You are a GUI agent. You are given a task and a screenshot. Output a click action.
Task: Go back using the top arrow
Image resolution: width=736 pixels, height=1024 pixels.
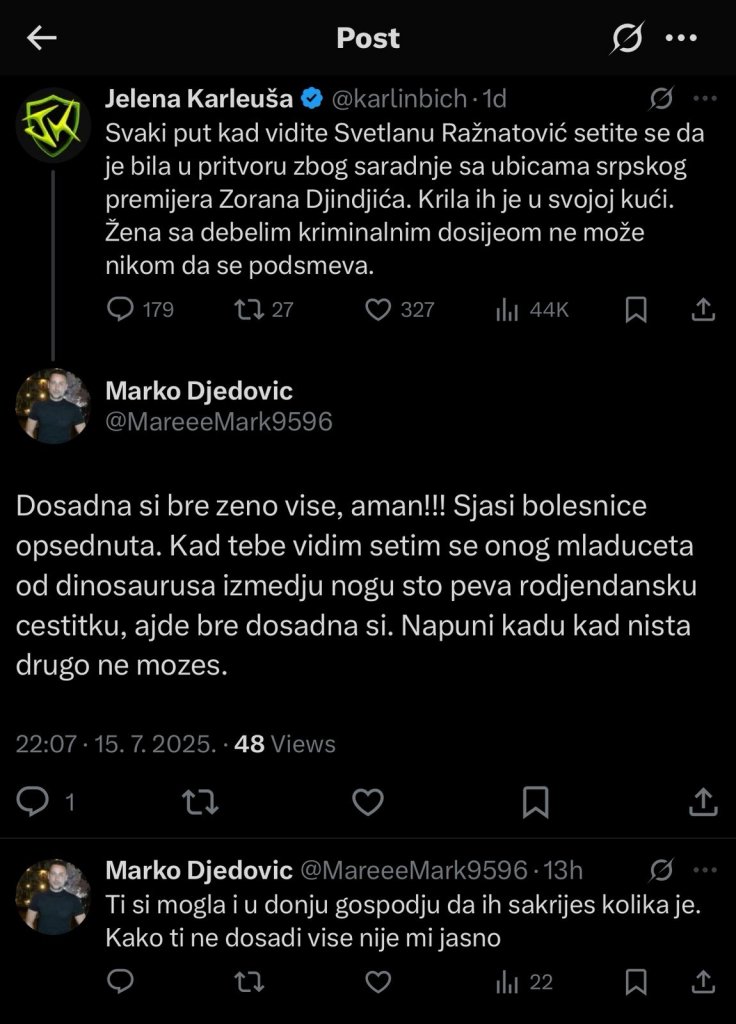[42, 38]
